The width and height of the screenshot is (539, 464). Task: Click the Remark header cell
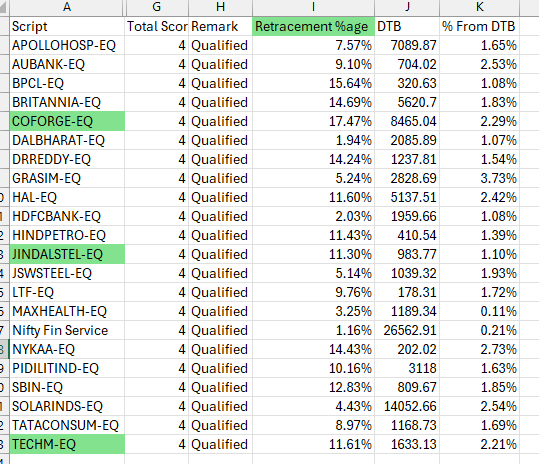(220, 26)
